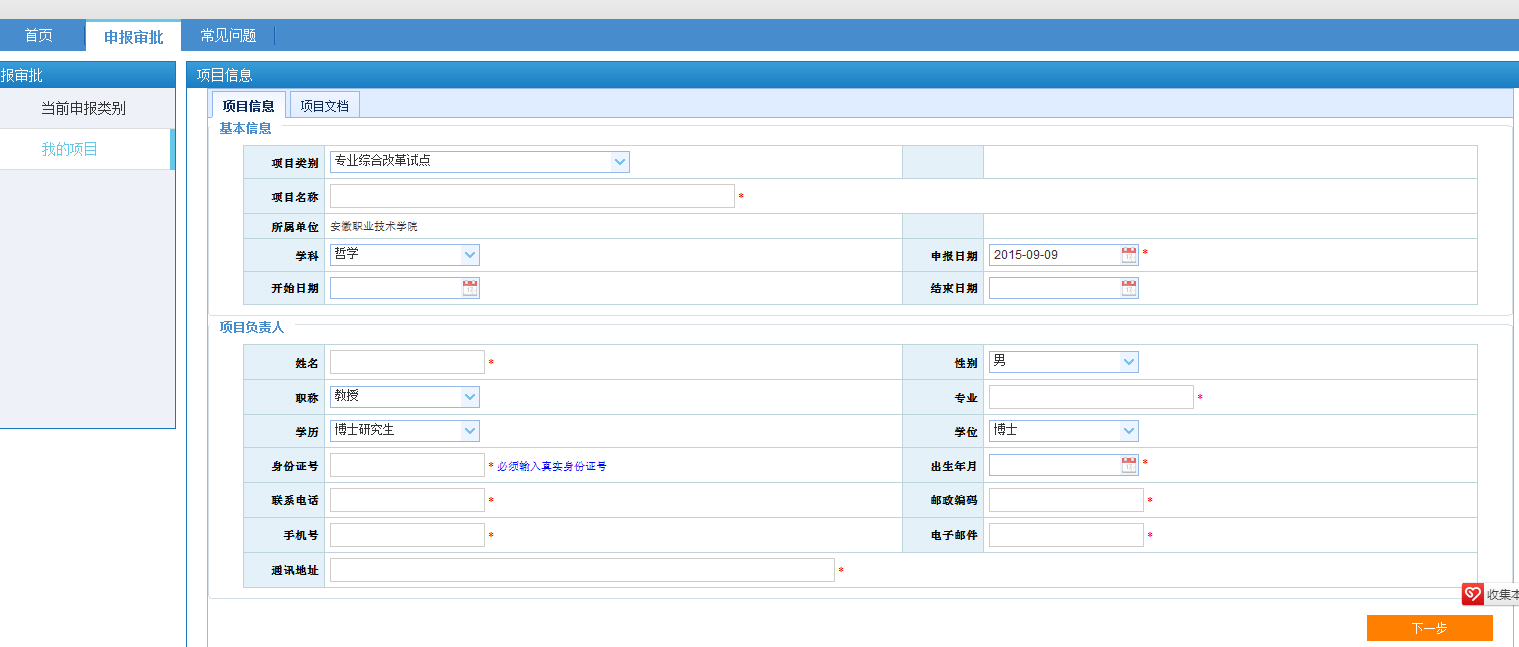
Task: Expand the 项目类别 dropdown
Action: pos(620,162)
